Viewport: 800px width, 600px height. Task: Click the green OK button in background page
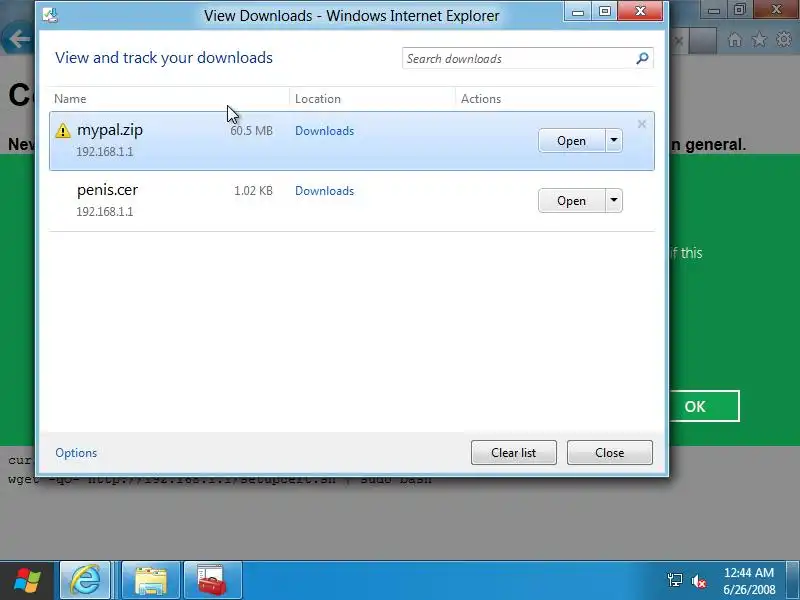(704, 406)
